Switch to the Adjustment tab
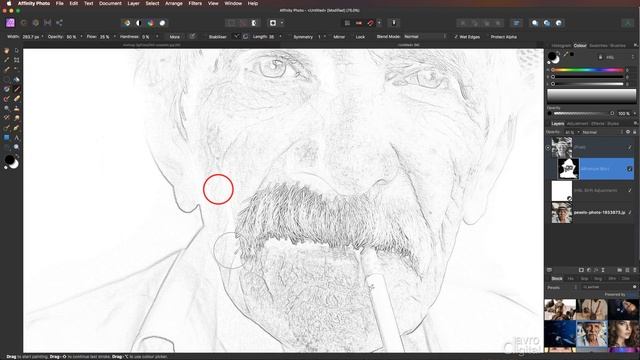The height and width of the screenshot is (360, 640). pyautogui.click(x=577, y=124)
